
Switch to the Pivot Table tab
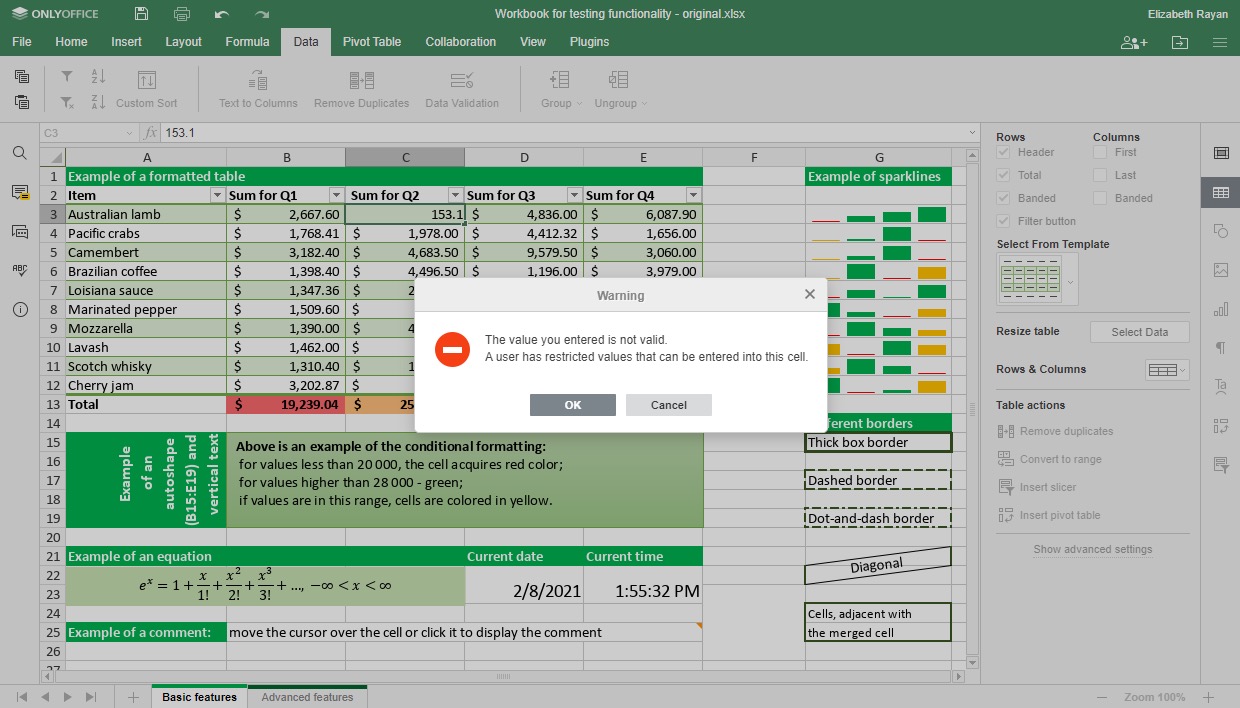click(x=372, y=42)
